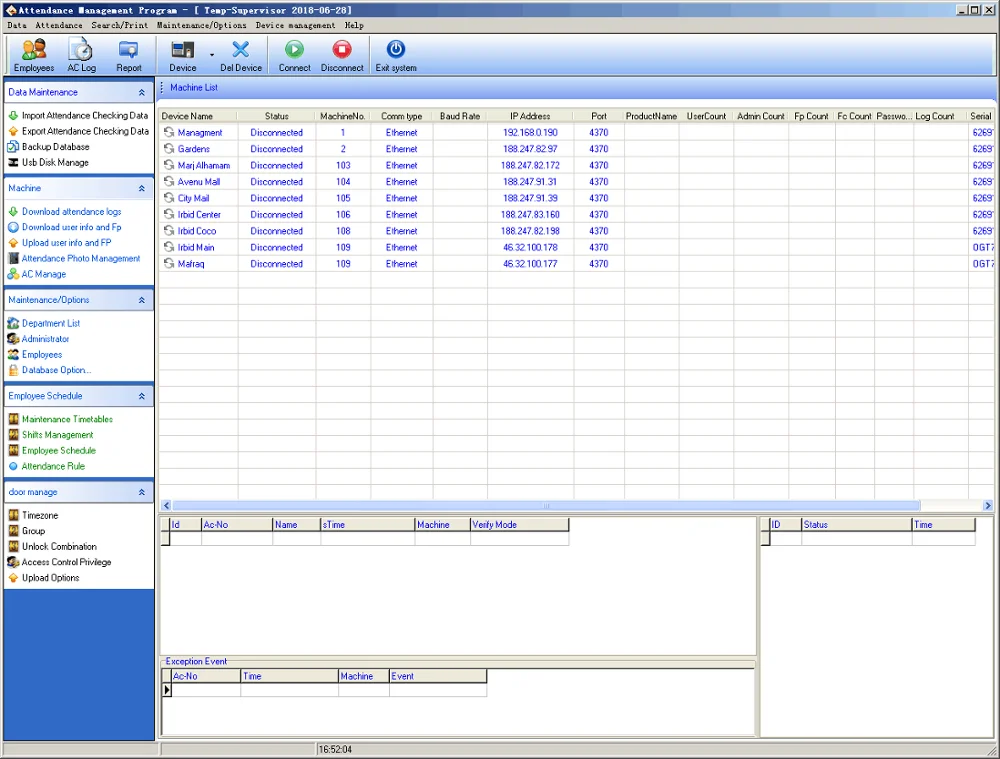Select the Marj Alhamam device row
This screenshot has width=1000, height=759.
click(x=203, y=166)
